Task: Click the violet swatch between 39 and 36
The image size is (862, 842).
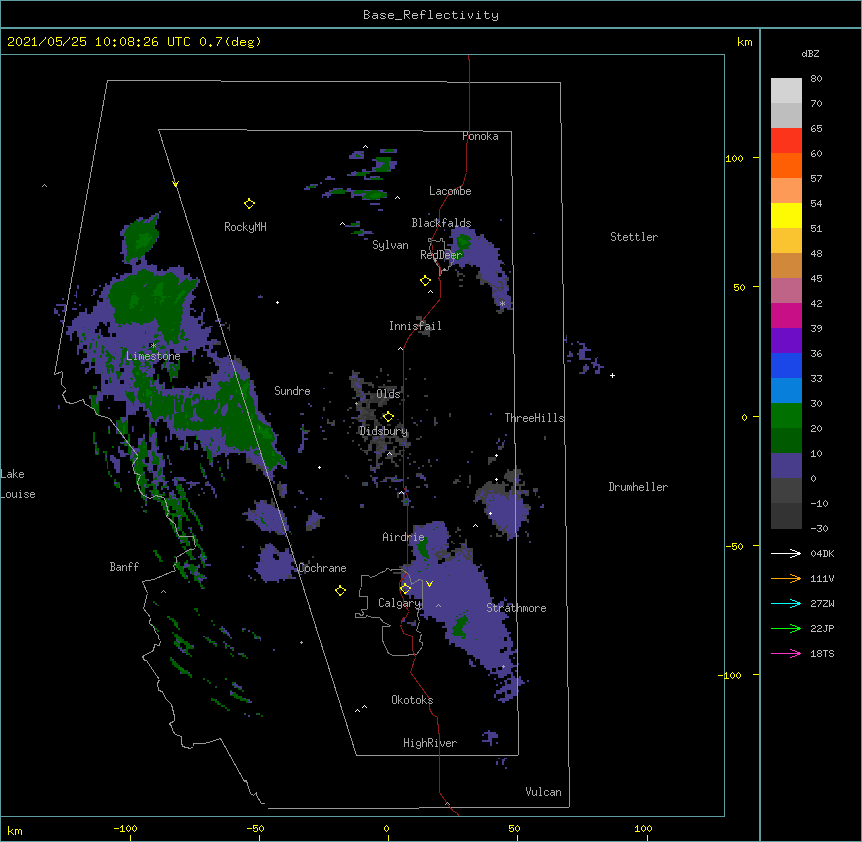Action: coord(786,341)
